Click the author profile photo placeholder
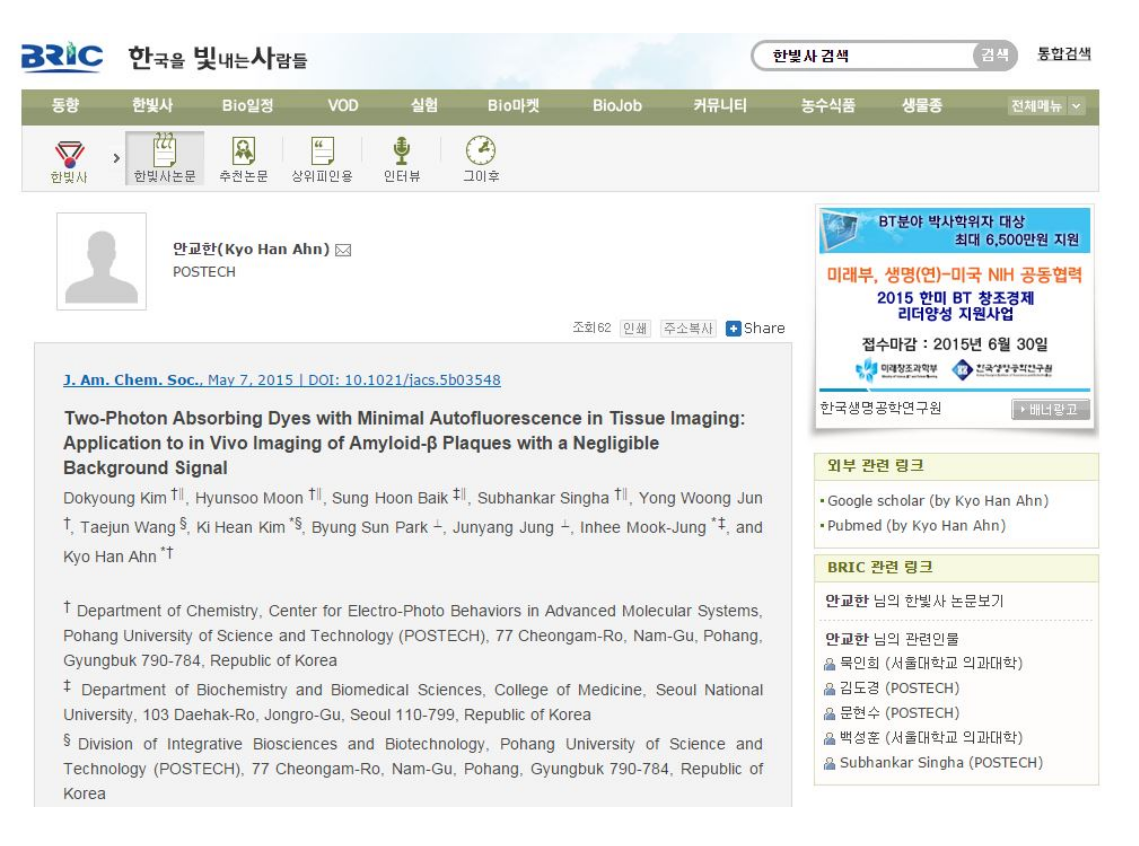1139x846 pixels. (101, 261)
